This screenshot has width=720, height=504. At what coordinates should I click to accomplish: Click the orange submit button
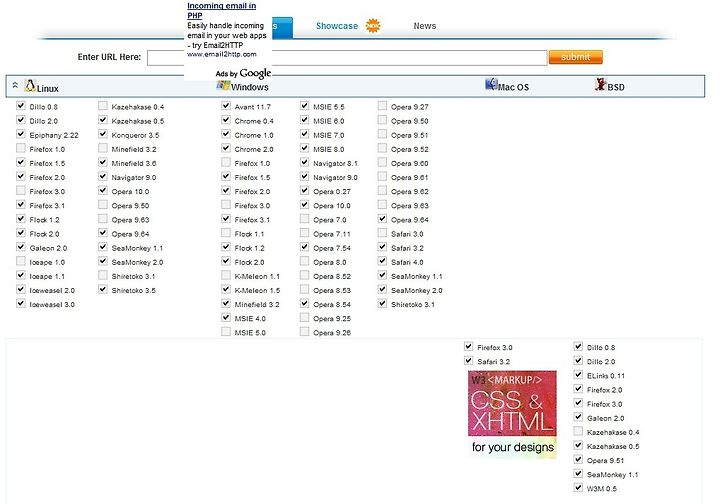click(576, 57)
